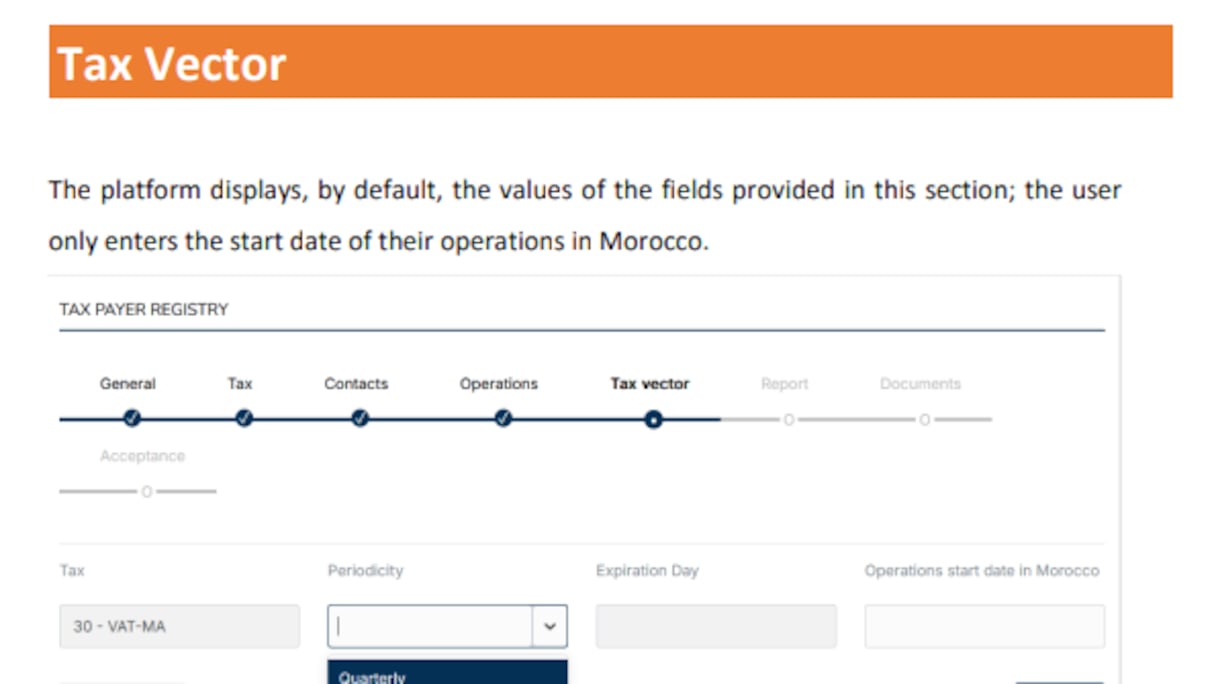Click the Tax vector current step dot

tap(653, 420)
